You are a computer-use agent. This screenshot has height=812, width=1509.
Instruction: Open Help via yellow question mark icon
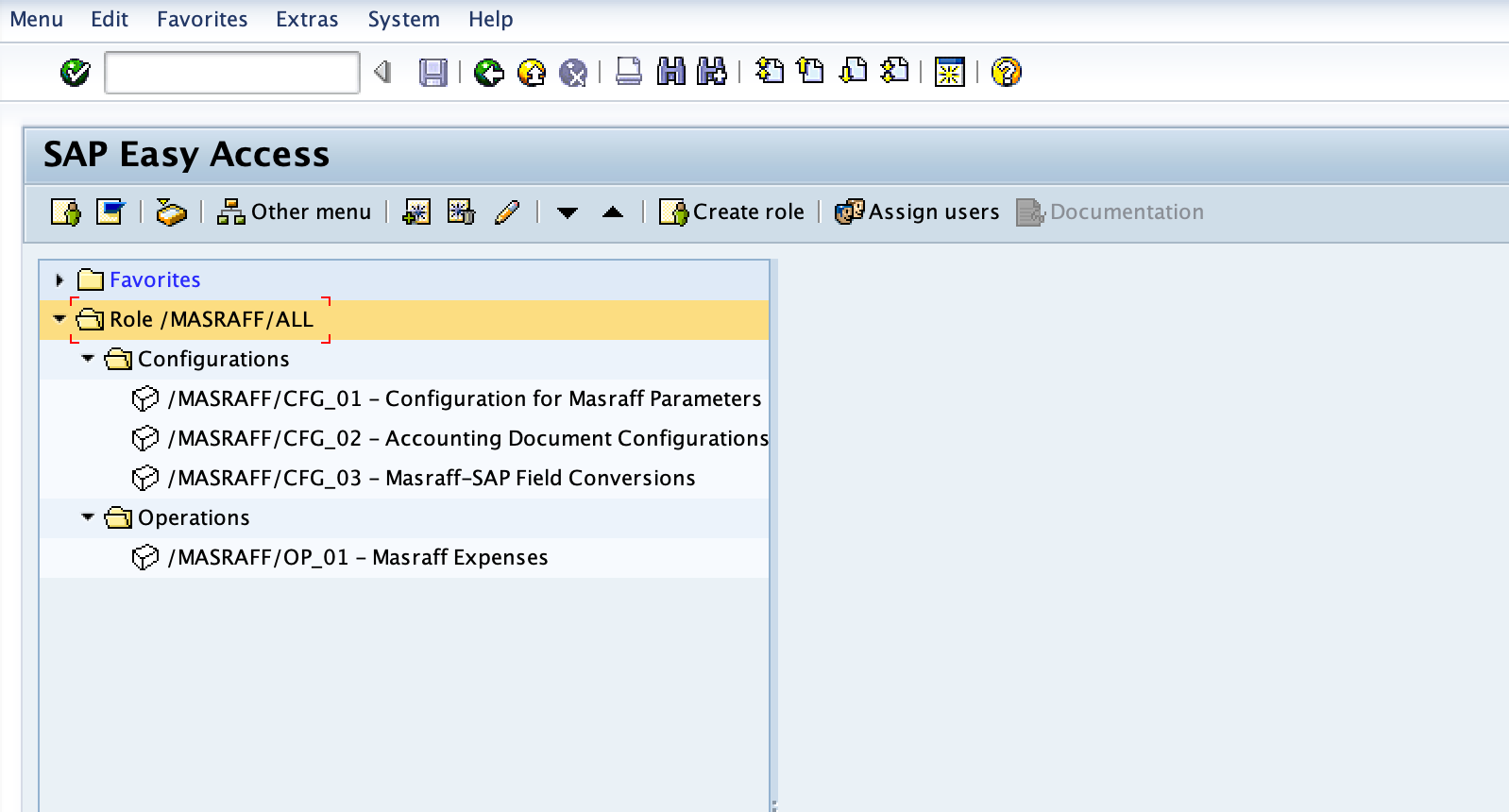pyautogui.click(x=1006, y=72)
